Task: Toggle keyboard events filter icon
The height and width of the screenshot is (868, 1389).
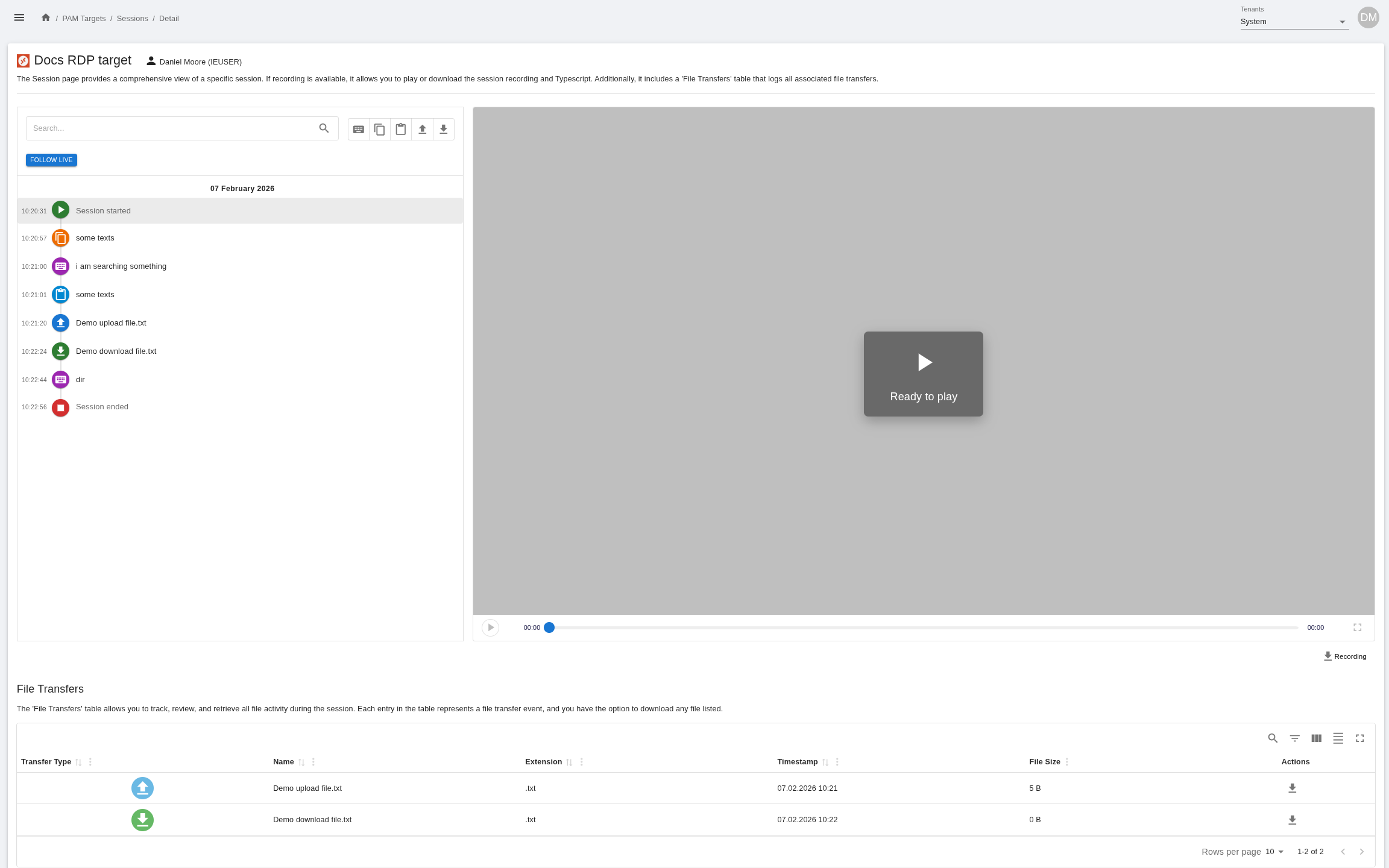Action: [x=359, y=129]
